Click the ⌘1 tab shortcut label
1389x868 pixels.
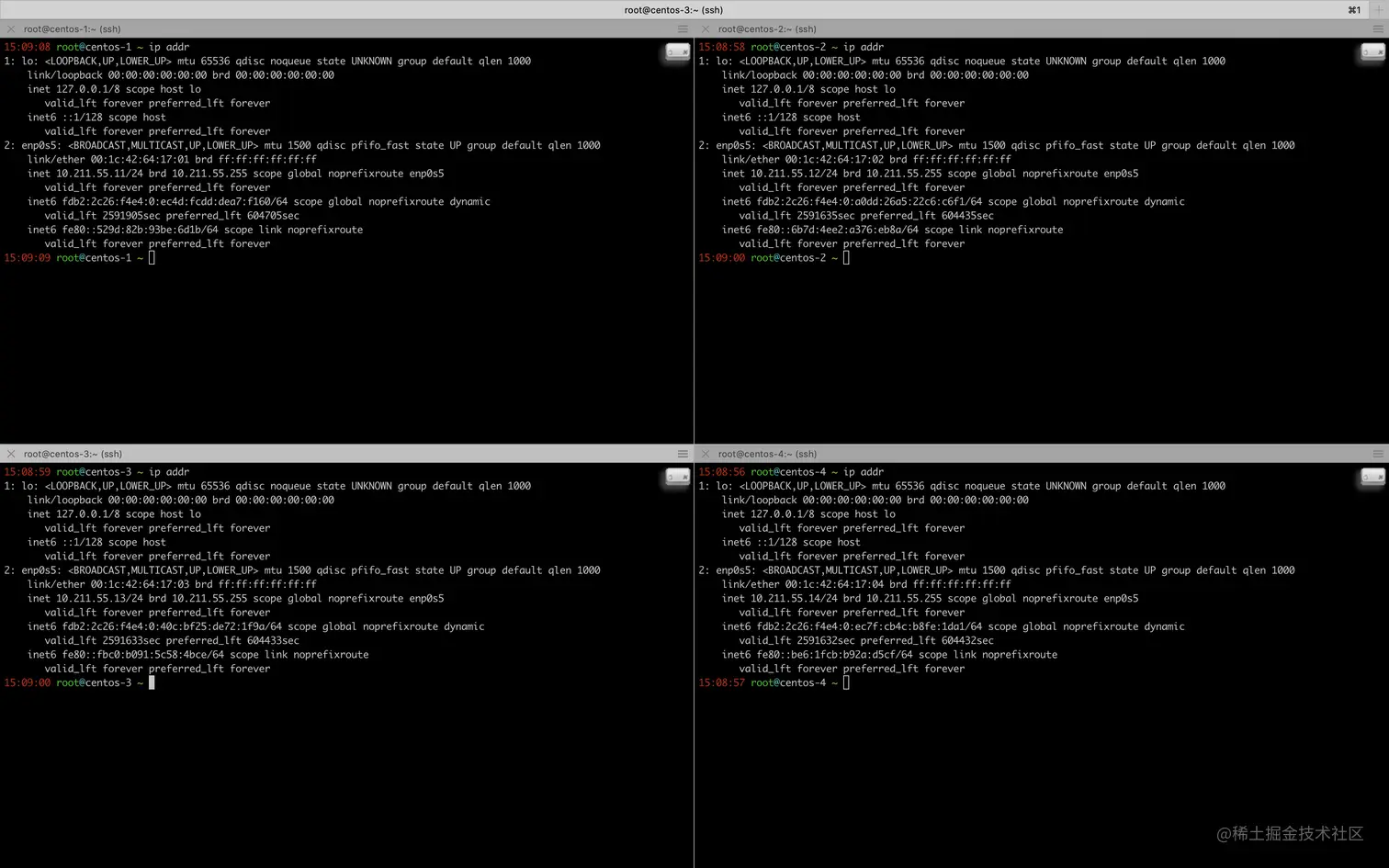click(1354, 10)
